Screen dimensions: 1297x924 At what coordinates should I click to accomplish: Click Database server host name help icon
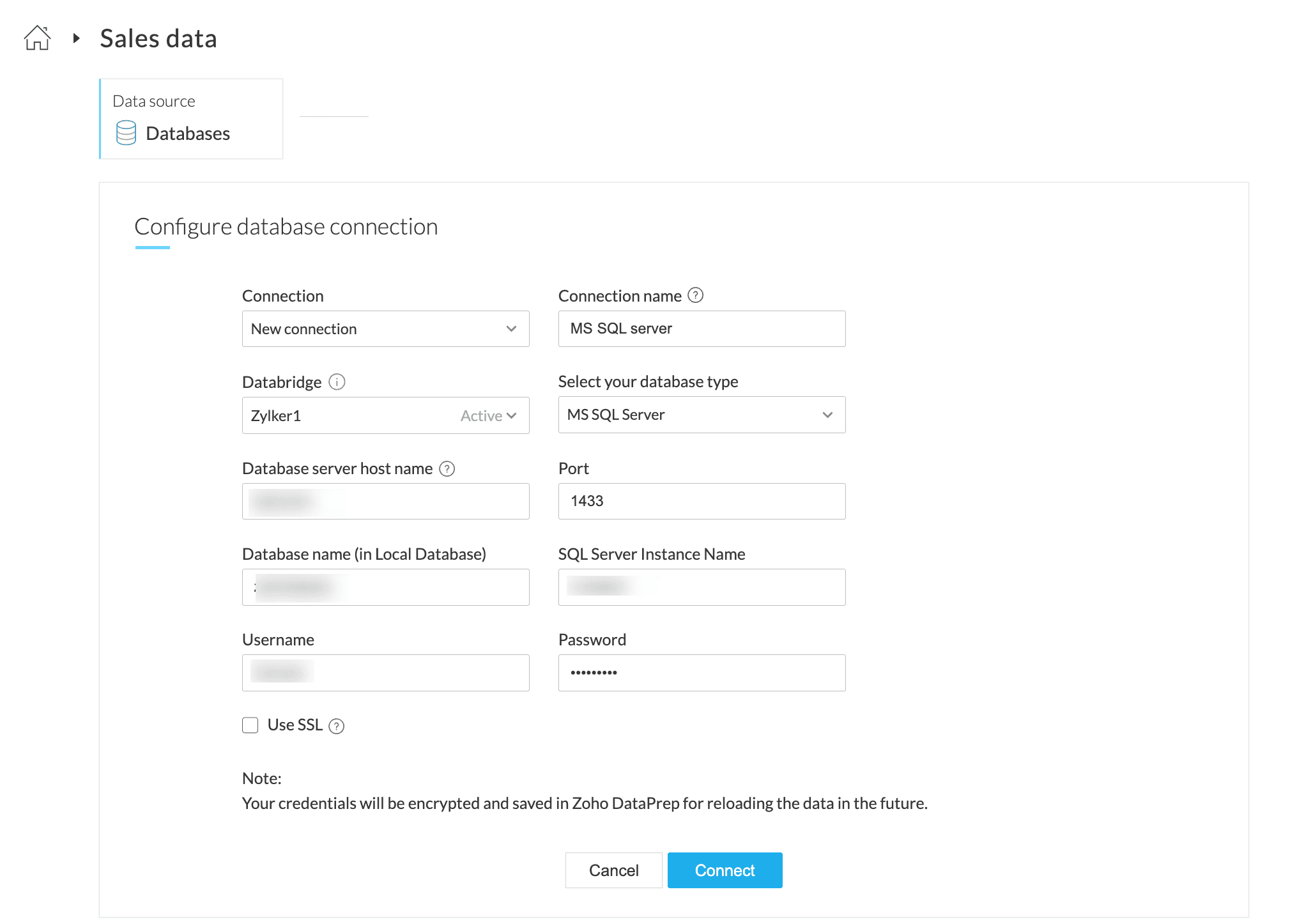pyautogui.click(x=447, y=469)
